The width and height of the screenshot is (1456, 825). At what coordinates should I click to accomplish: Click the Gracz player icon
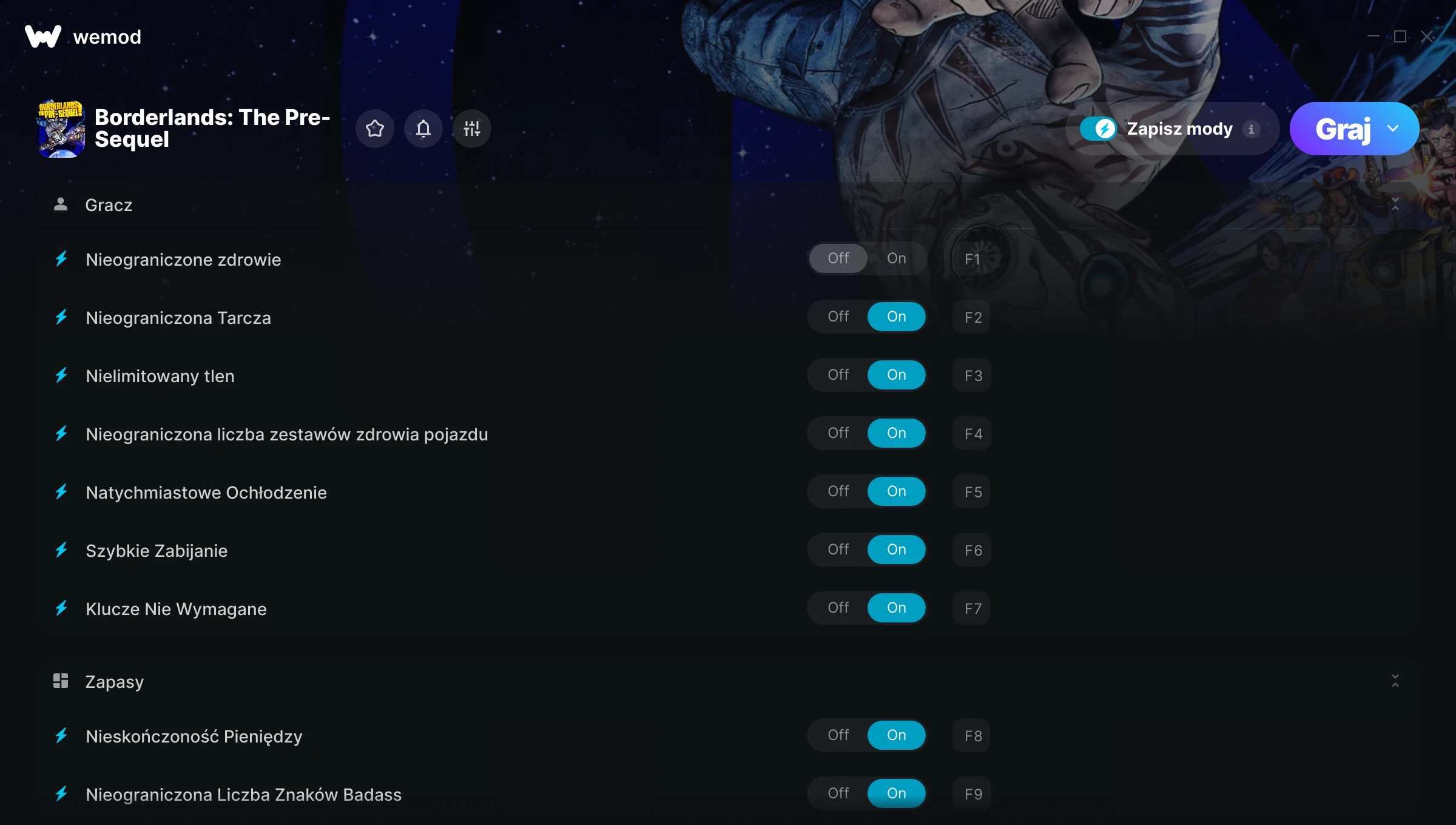click(61, 204)
